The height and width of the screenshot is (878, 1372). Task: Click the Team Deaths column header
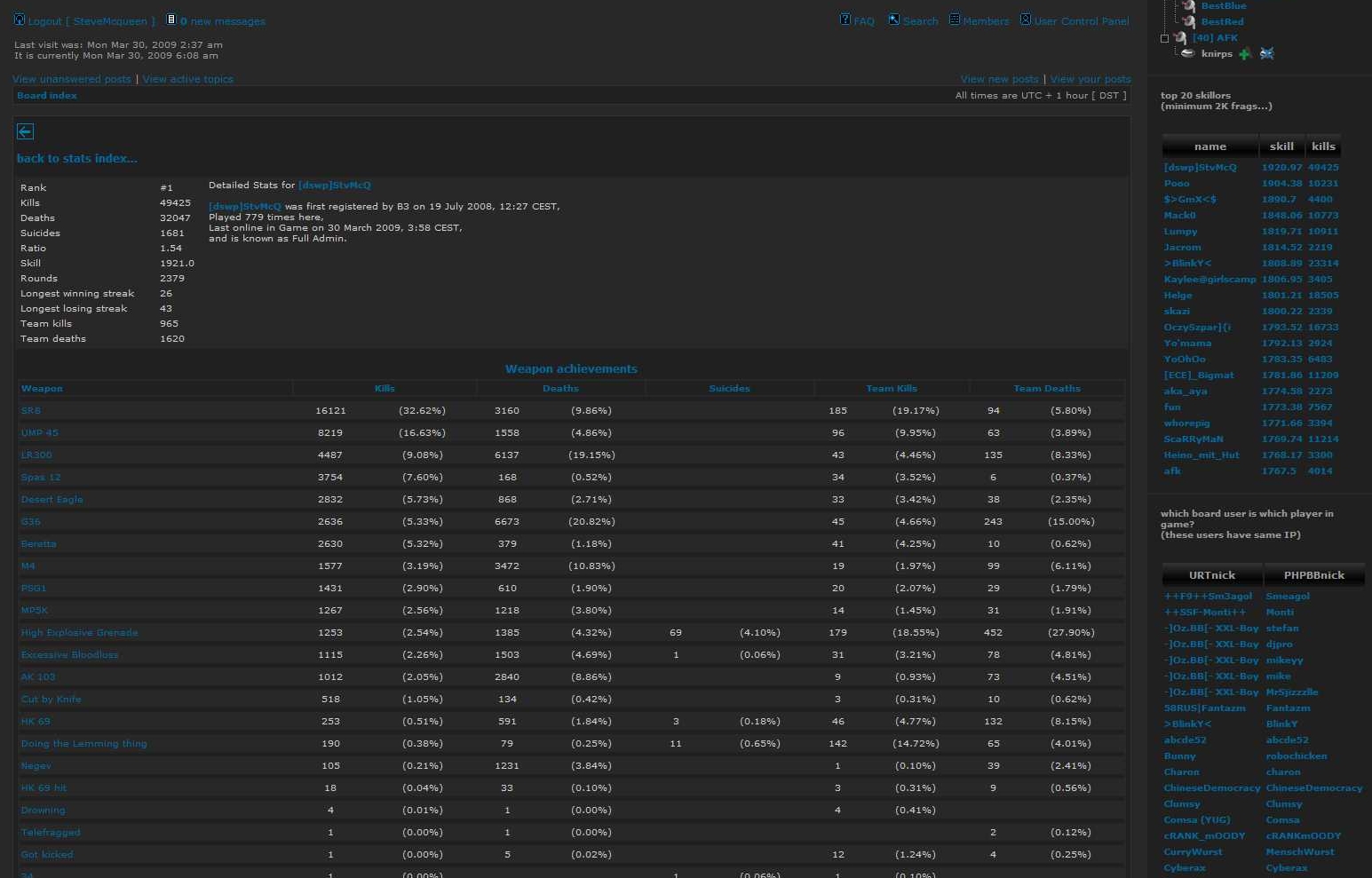[1046, 389]
